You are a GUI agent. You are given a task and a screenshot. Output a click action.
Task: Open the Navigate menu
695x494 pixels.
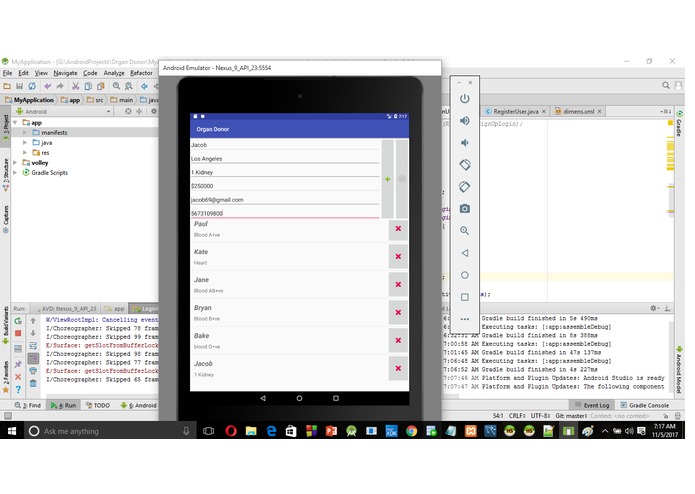(65, 73)
